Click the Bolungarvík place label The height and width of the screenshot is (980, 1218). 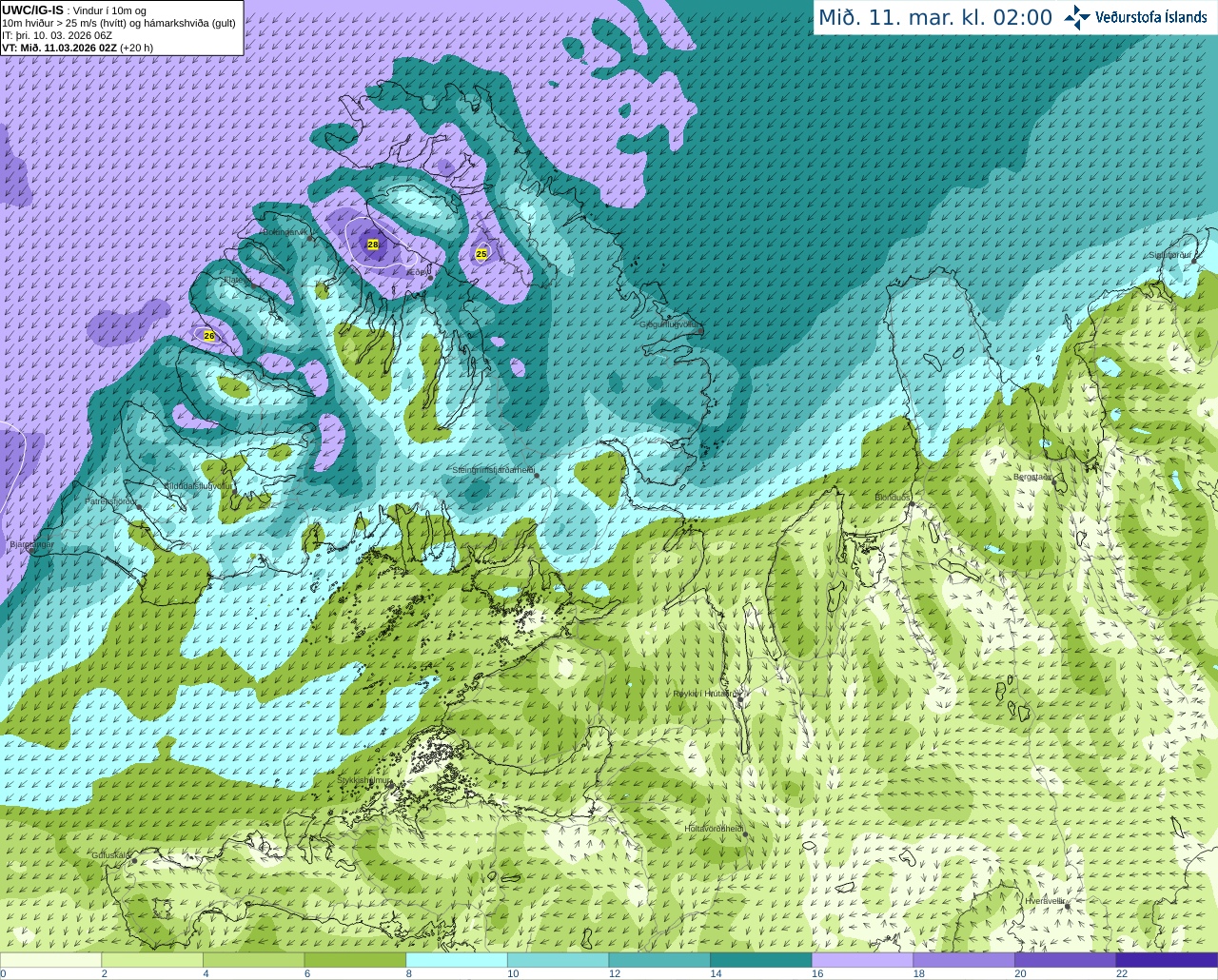coord(284,232)
